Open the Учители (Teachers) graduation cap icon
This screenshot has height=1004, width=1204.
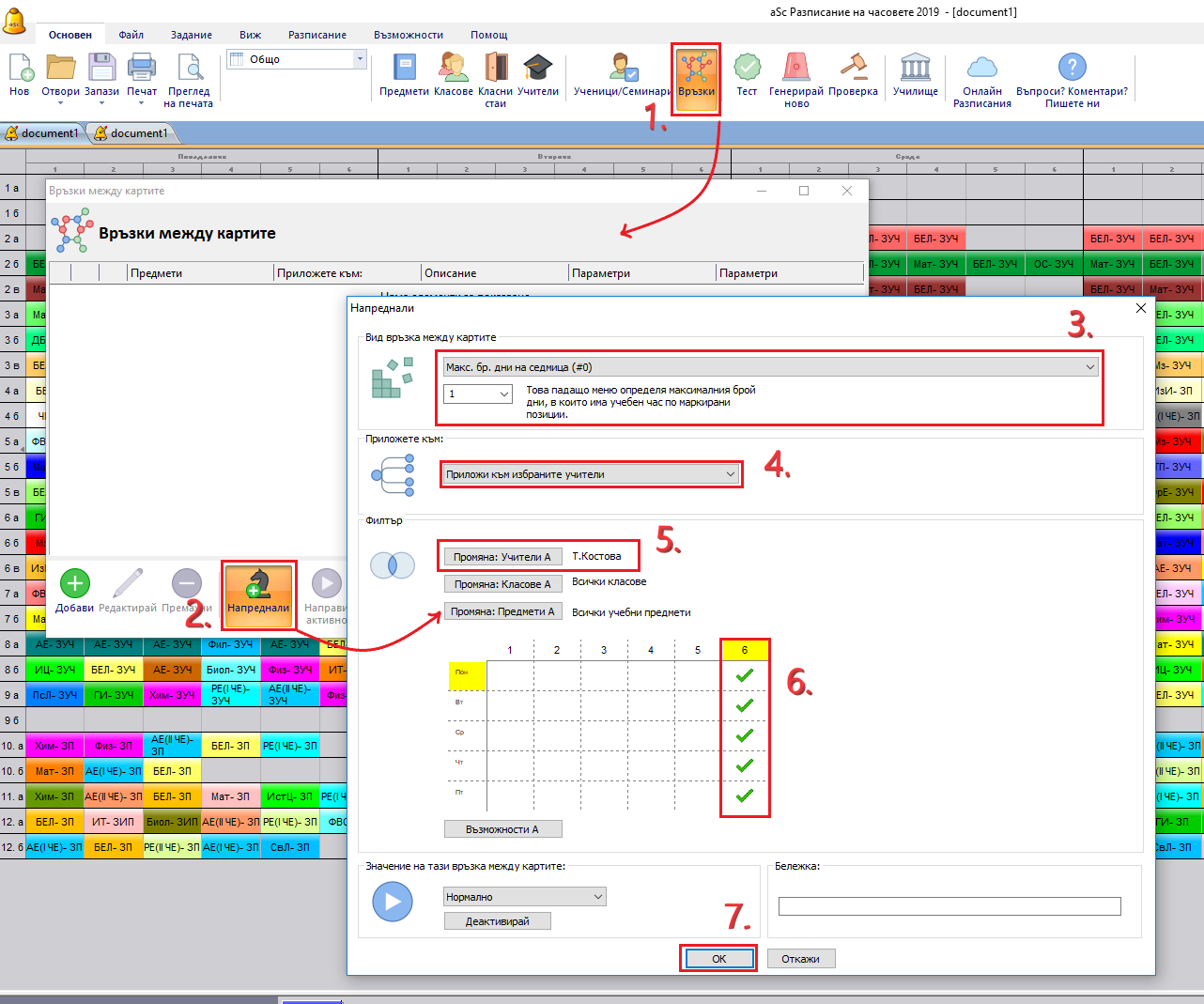[x=537, y=69]
